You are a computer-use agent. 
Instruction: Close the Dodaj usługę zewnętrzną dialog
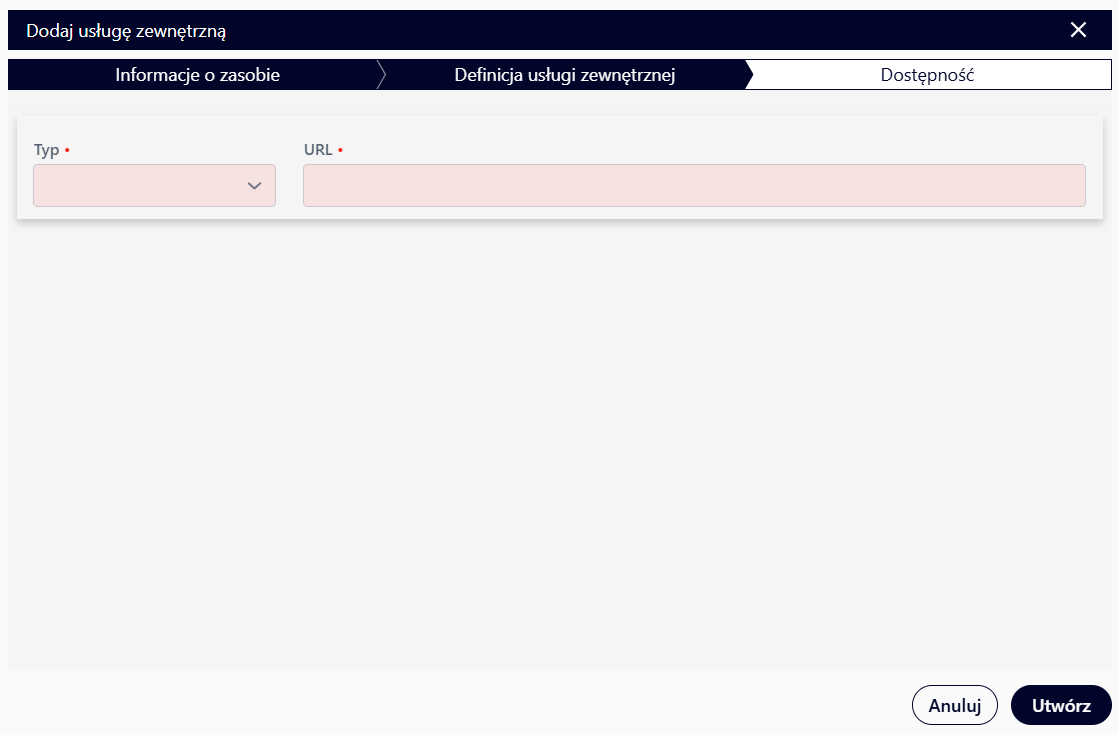pos(1078,30)
